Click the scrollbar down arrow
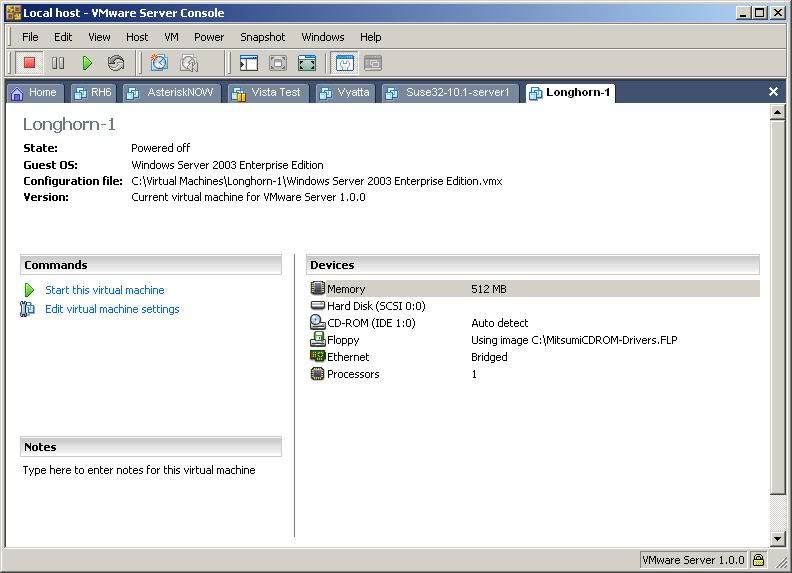Image resolution: width=792 pixels, height=573 pixels. pos(777,539)
